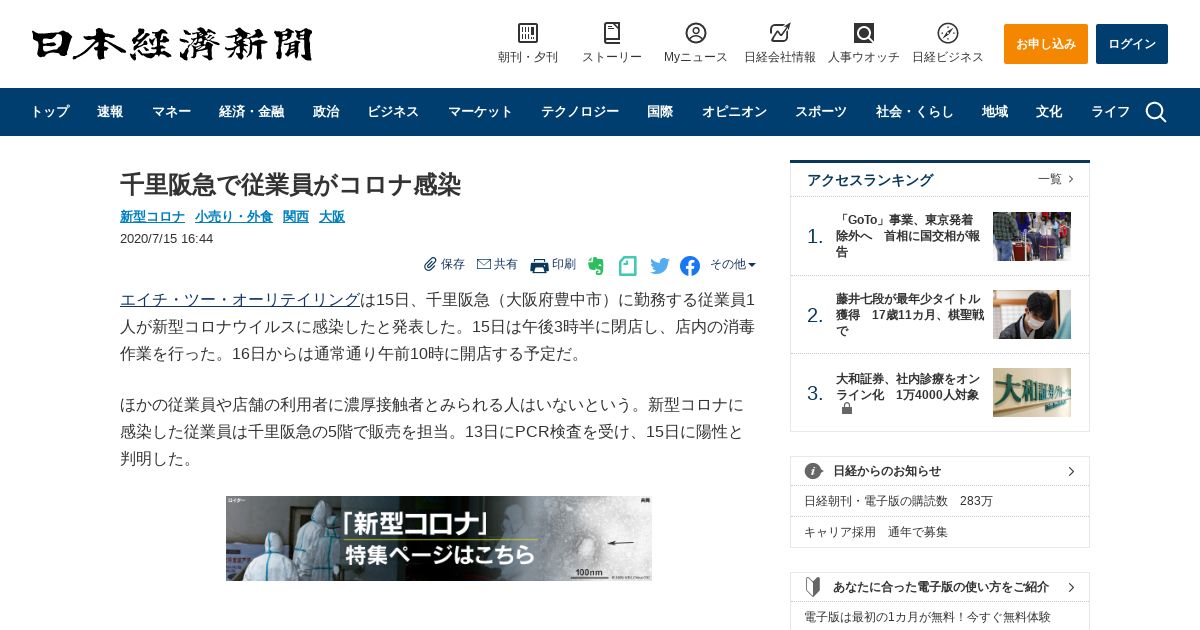Open the 朝刊・夕刊 newspaper icon
Screen dimensions: 1200x630
click(x=528, y=33)
